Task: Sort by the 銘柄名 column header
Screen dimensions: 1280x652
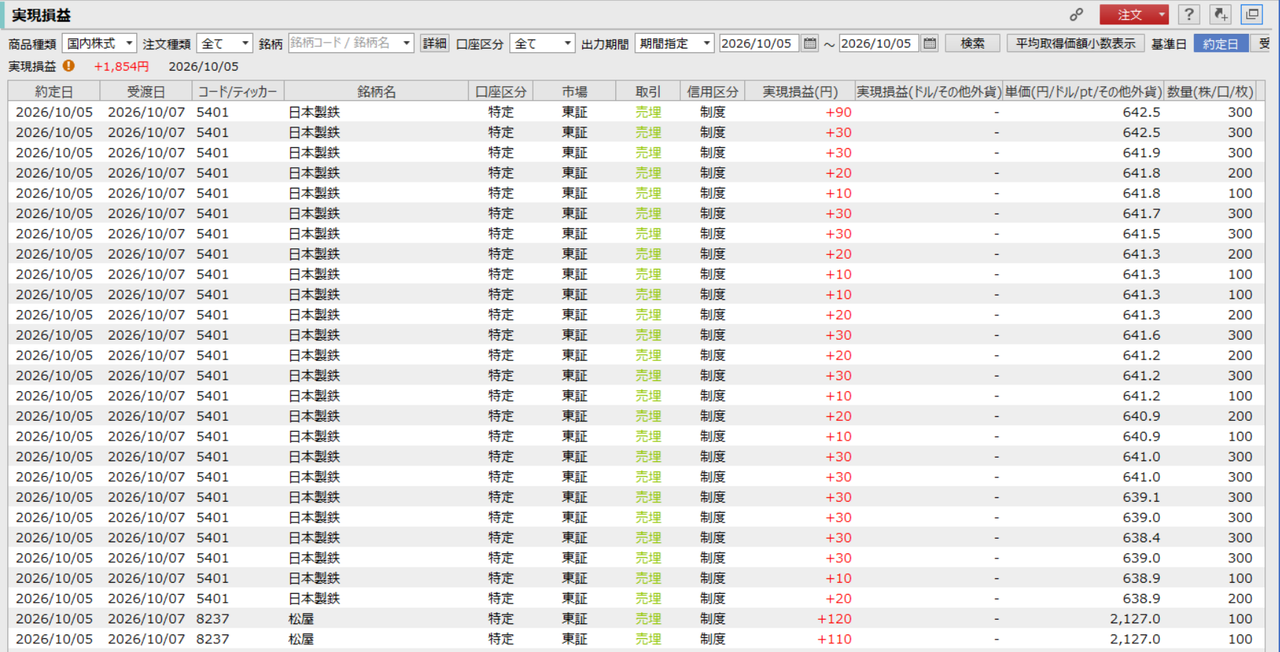Action: (376, 91)
